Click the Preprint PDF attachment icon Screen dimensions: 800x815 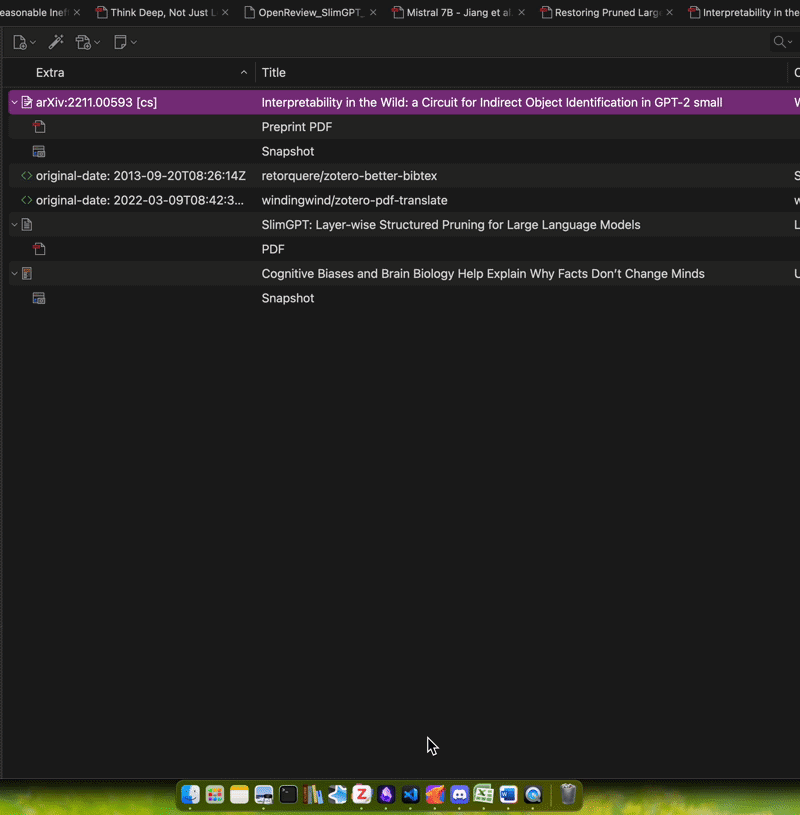point(39,127)
